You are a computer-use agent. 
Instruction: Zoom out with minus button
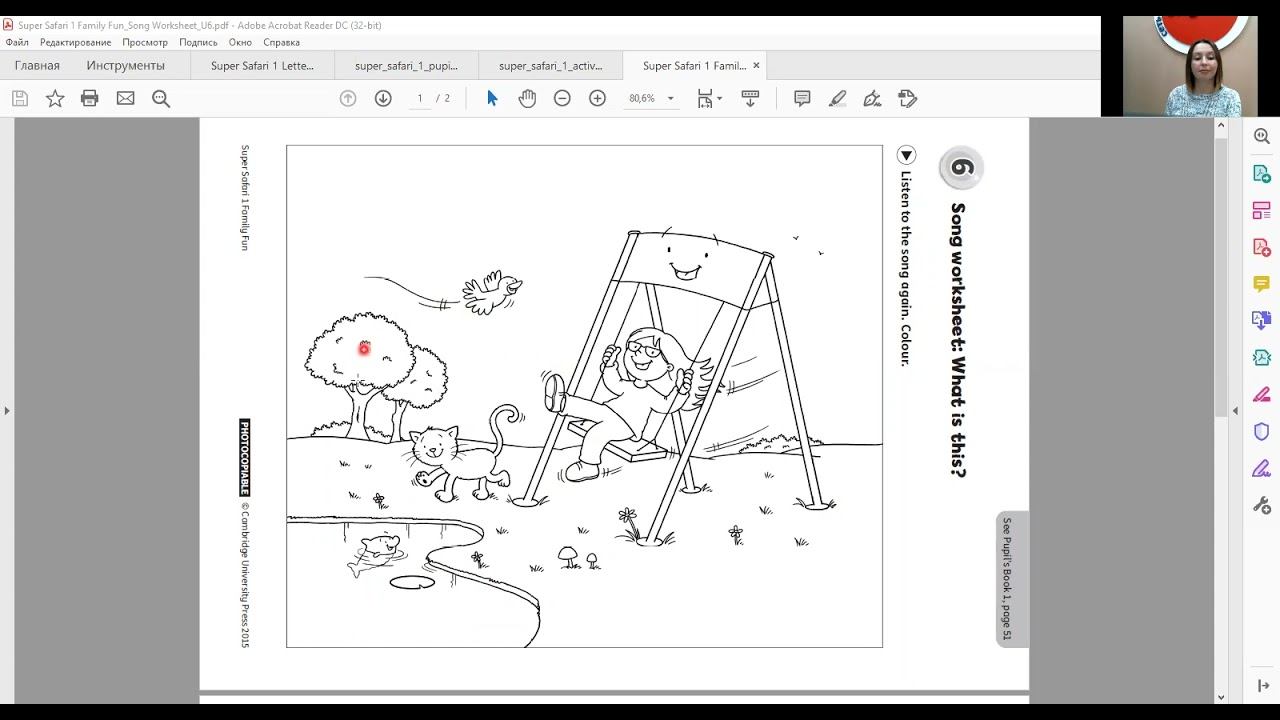click(562, 98)
